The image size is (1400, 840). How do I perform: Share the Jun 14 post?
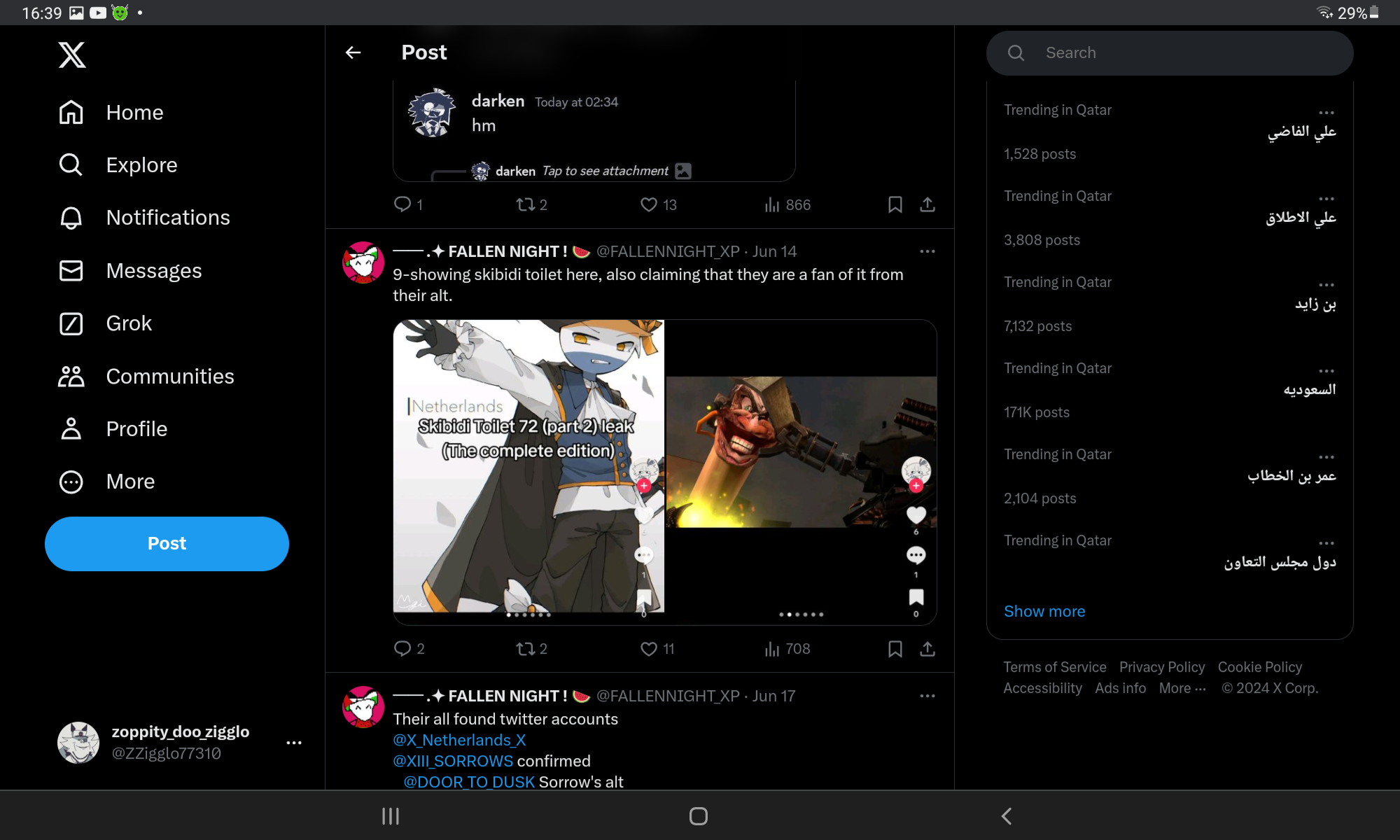(x=927, y=649)
